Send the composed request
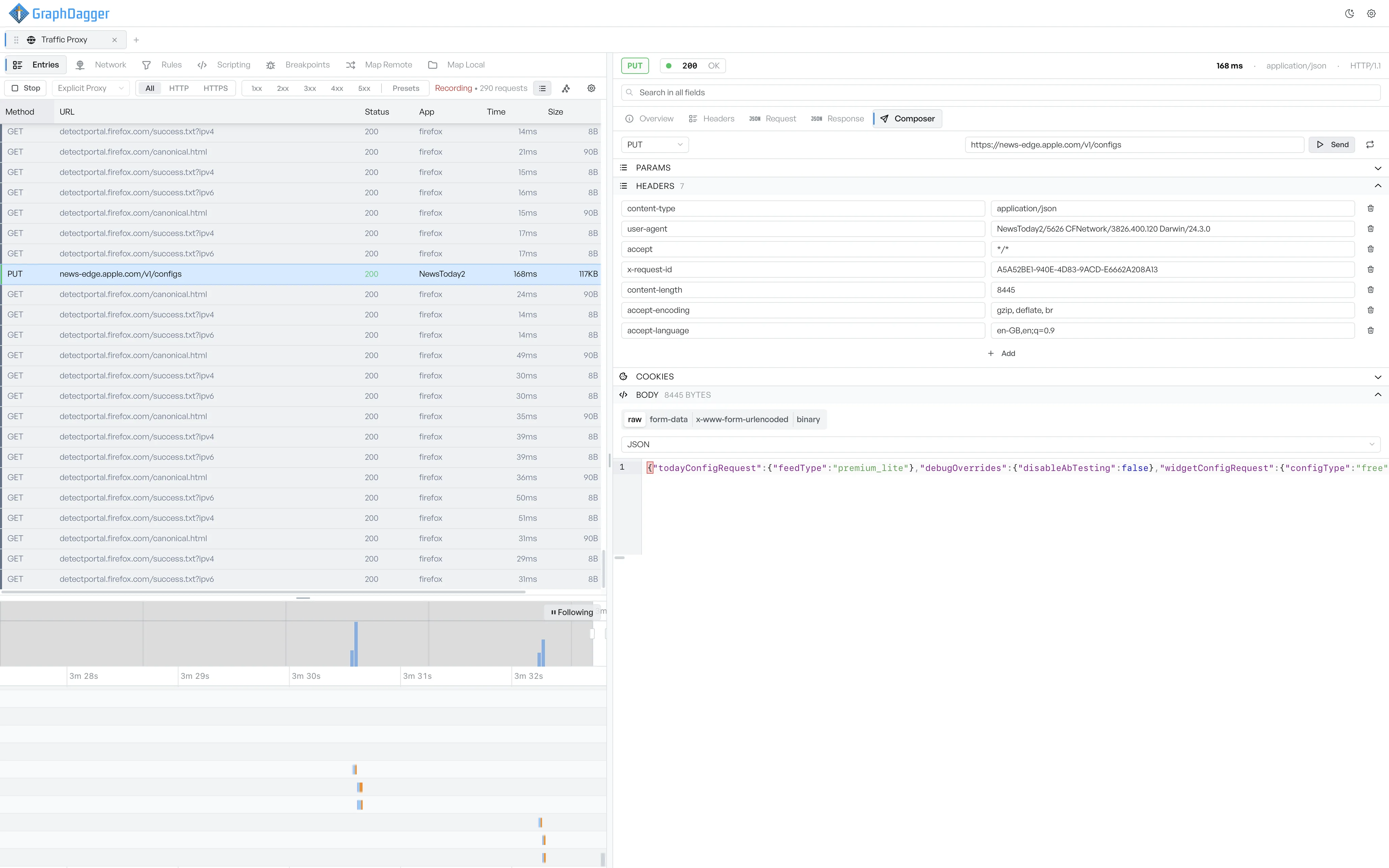This screenshot has height=868, width=1389. (1332, 145)
